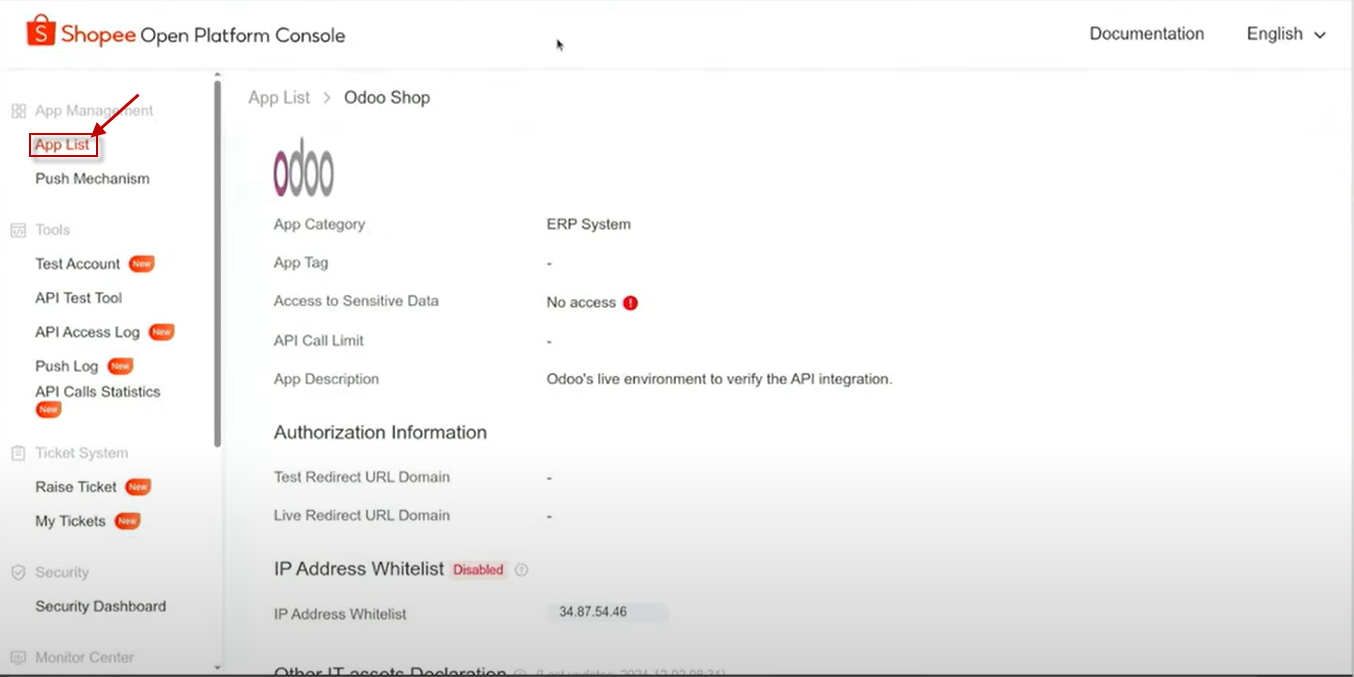Screen dimensions: 1354x677
Task: Click the Authorization Information heading
Action: pos(380,433)
